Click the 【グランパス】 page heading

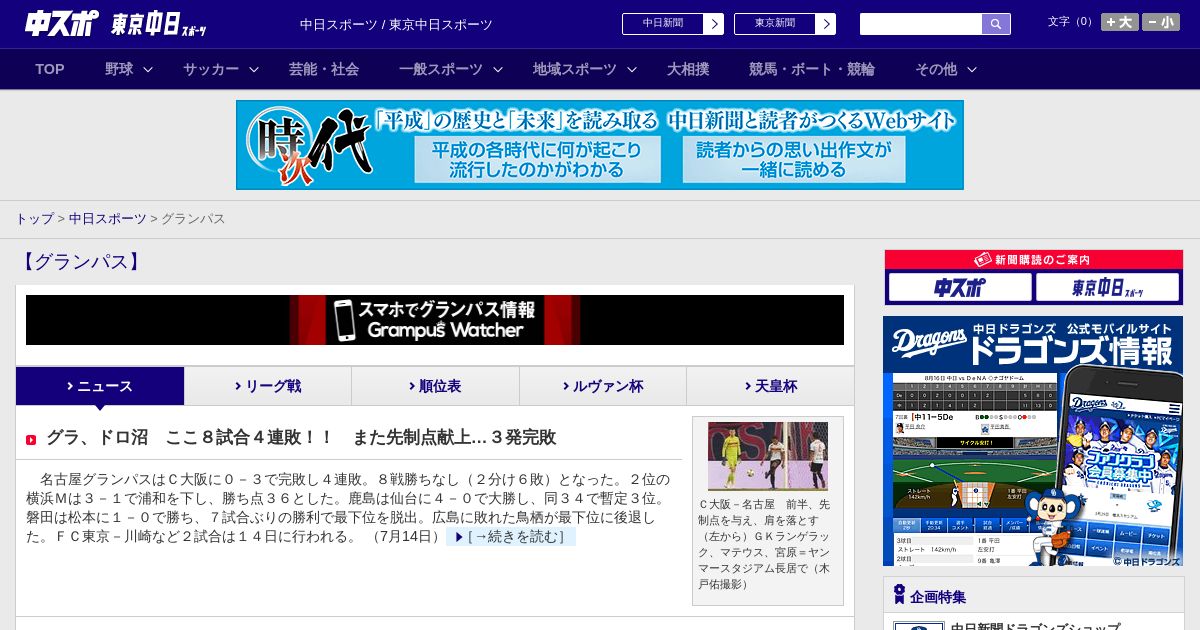click(80, 262)
